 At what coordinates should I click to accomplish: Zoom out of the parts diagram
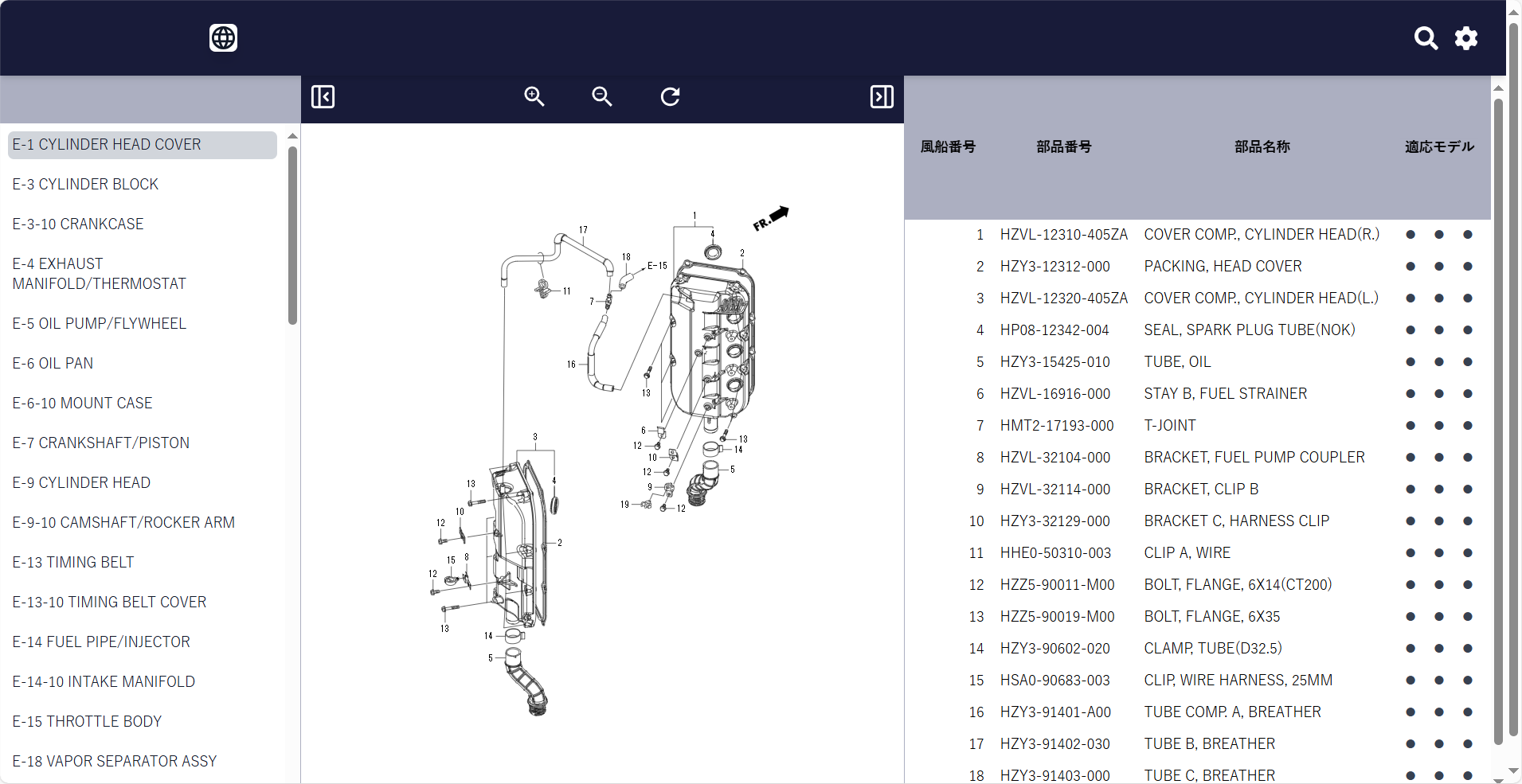[x=601, y=97]
